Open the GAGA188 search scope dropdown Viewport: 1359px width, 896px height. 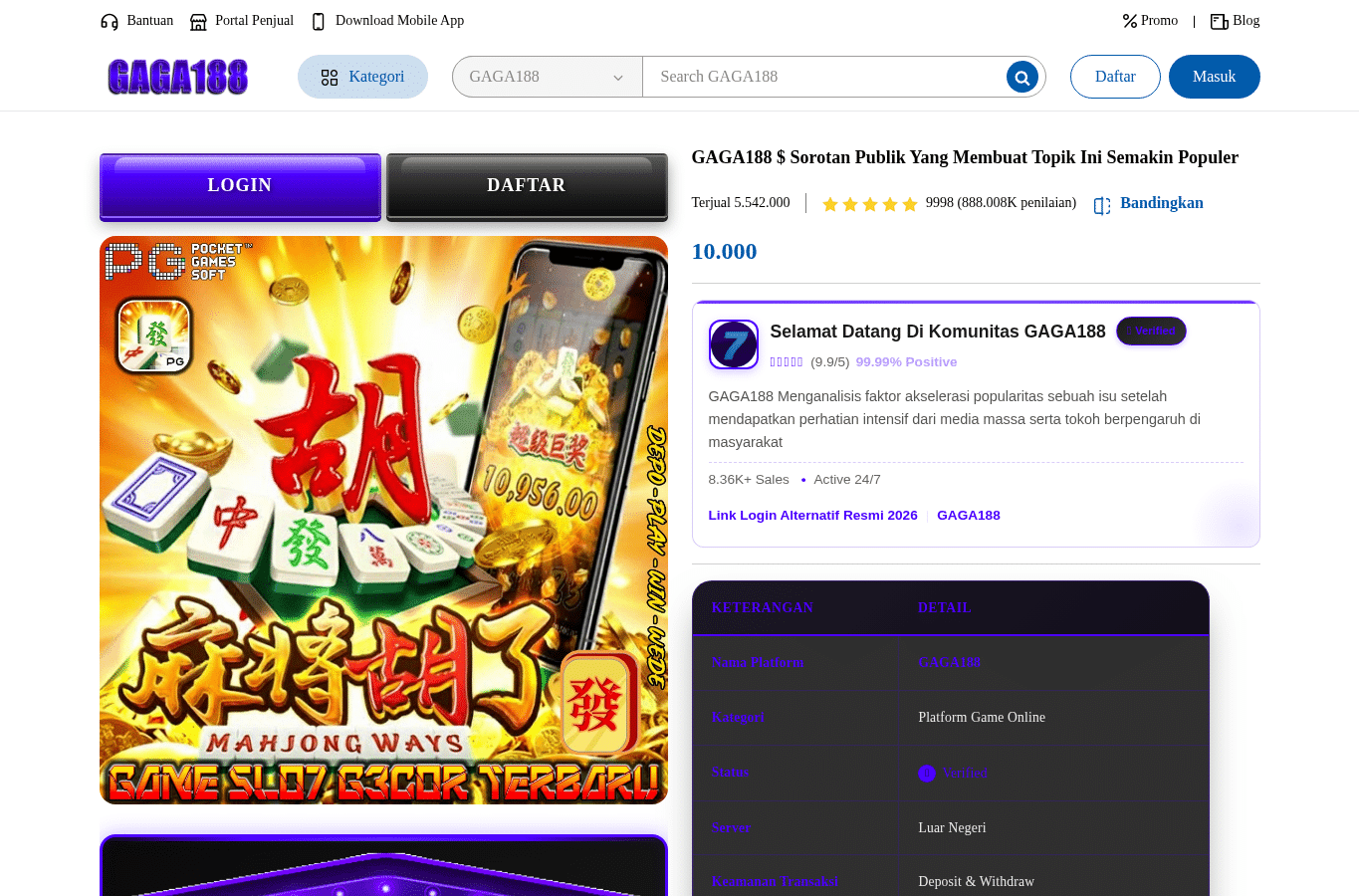click(x=548, y=77)
